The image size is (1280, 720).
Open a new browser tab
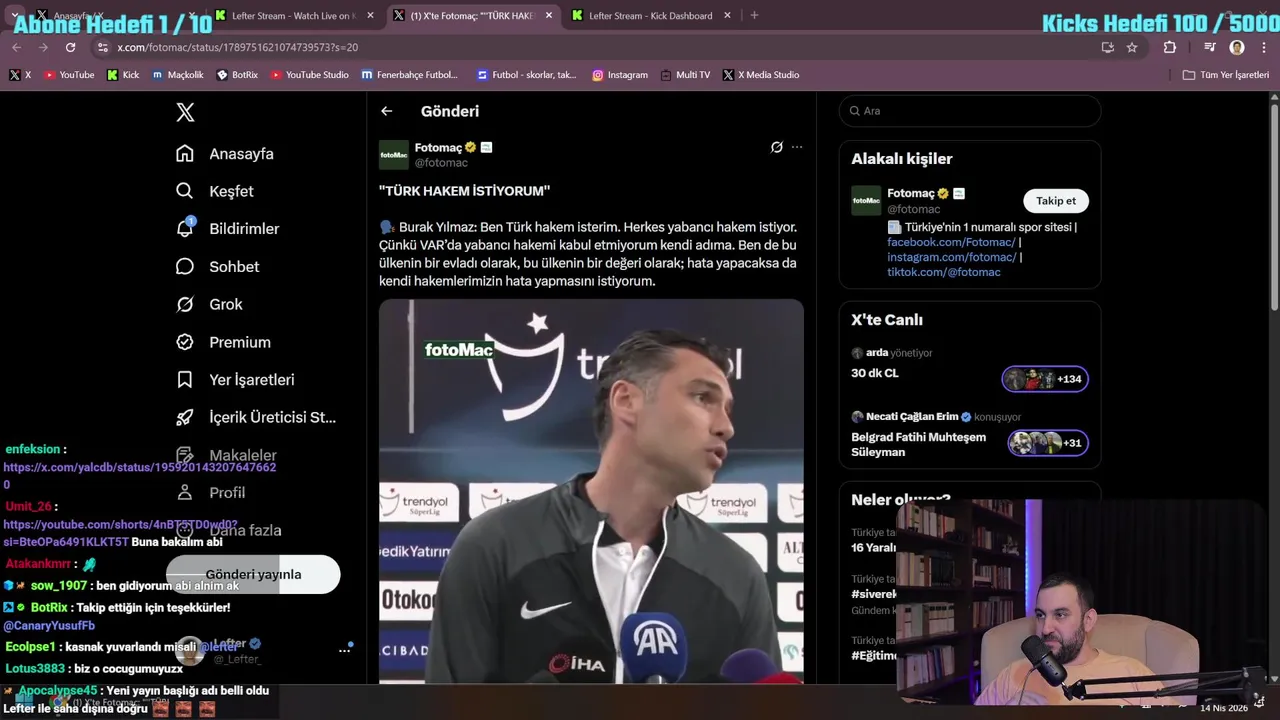click(x=754, y=16)
